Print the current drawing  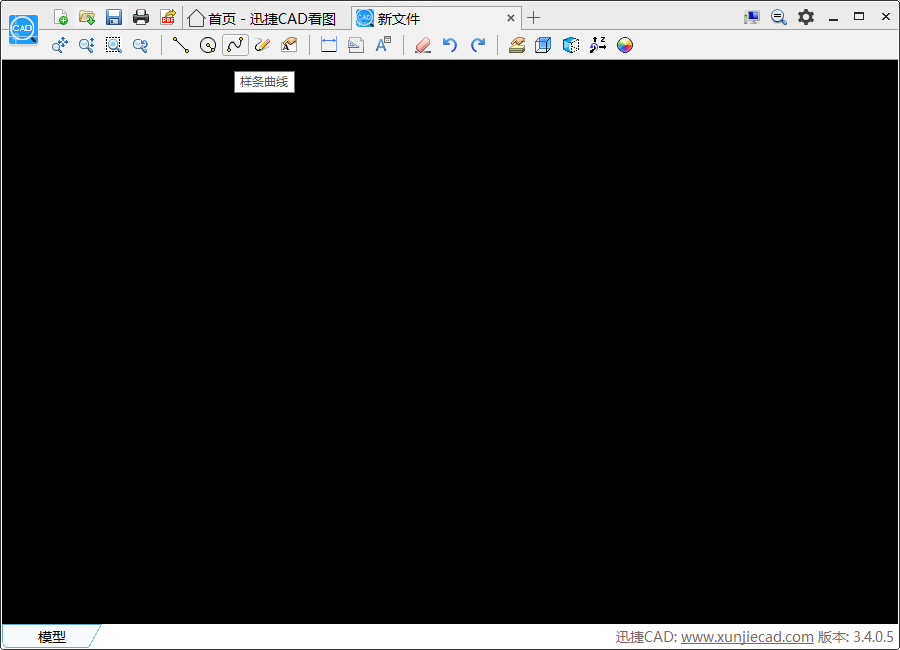tap(141, 17)
